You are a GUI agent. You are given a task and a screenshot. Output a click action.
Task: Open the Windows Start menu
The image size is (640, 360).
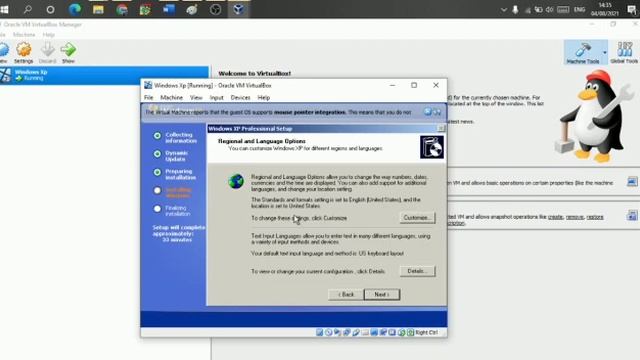point(4,9)
